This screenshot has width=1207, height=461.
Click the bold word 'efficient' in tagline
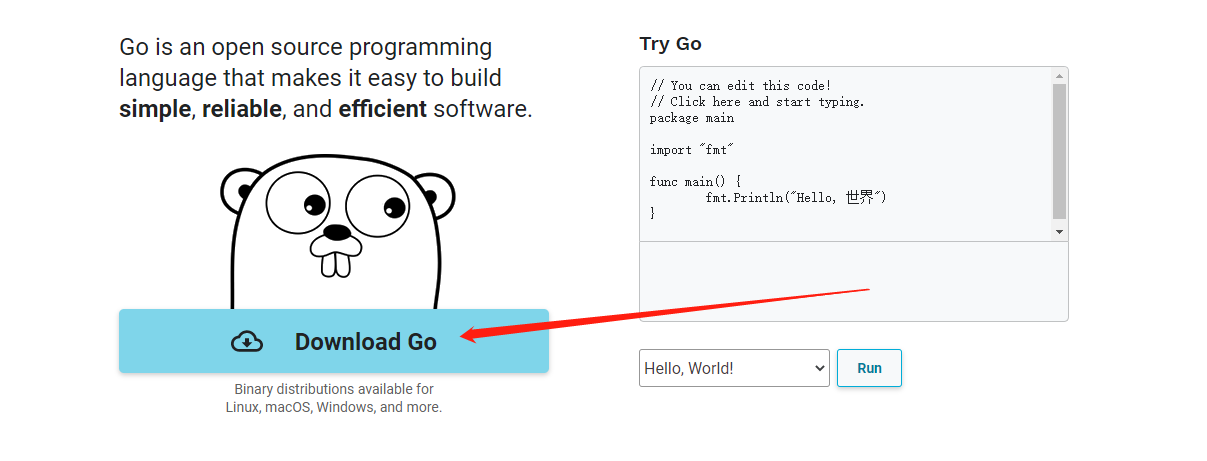pyautogui.click(x=383, y=109)
